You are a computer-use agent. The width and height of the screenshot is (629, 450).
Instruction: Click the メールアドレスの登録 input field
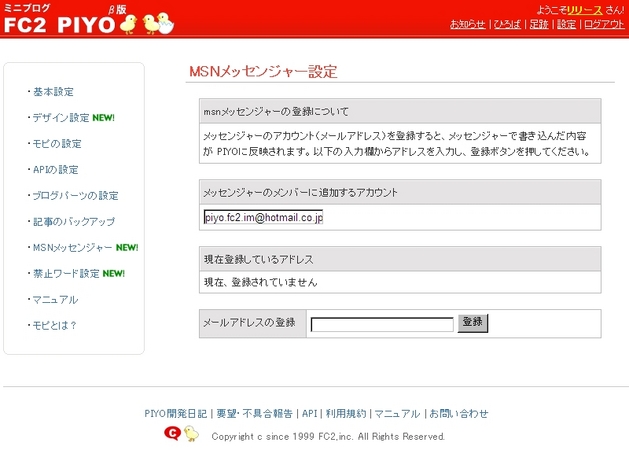coord(381,324)
